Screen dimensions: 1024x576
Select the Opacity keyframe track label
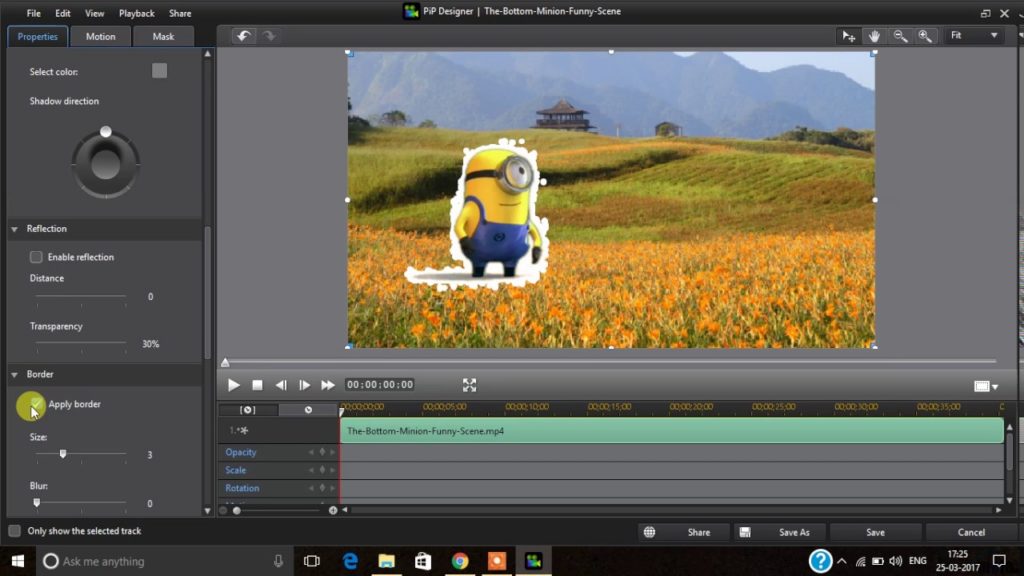coord(241,452)
